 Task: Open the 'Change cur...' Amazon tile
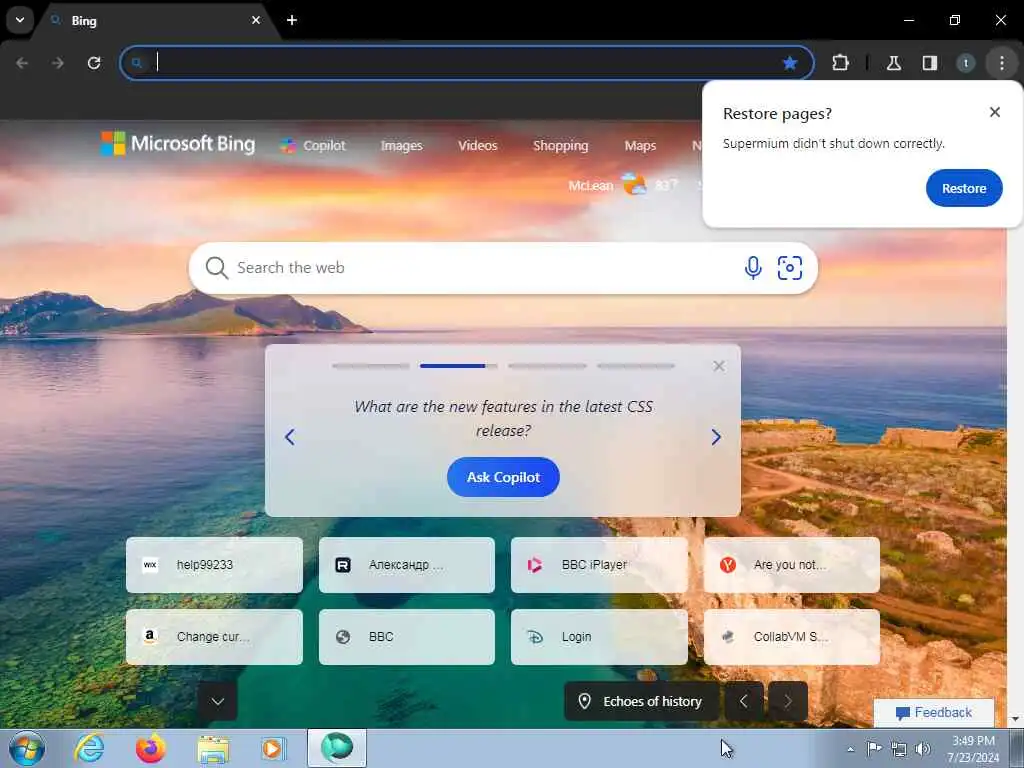click(214, 637)
